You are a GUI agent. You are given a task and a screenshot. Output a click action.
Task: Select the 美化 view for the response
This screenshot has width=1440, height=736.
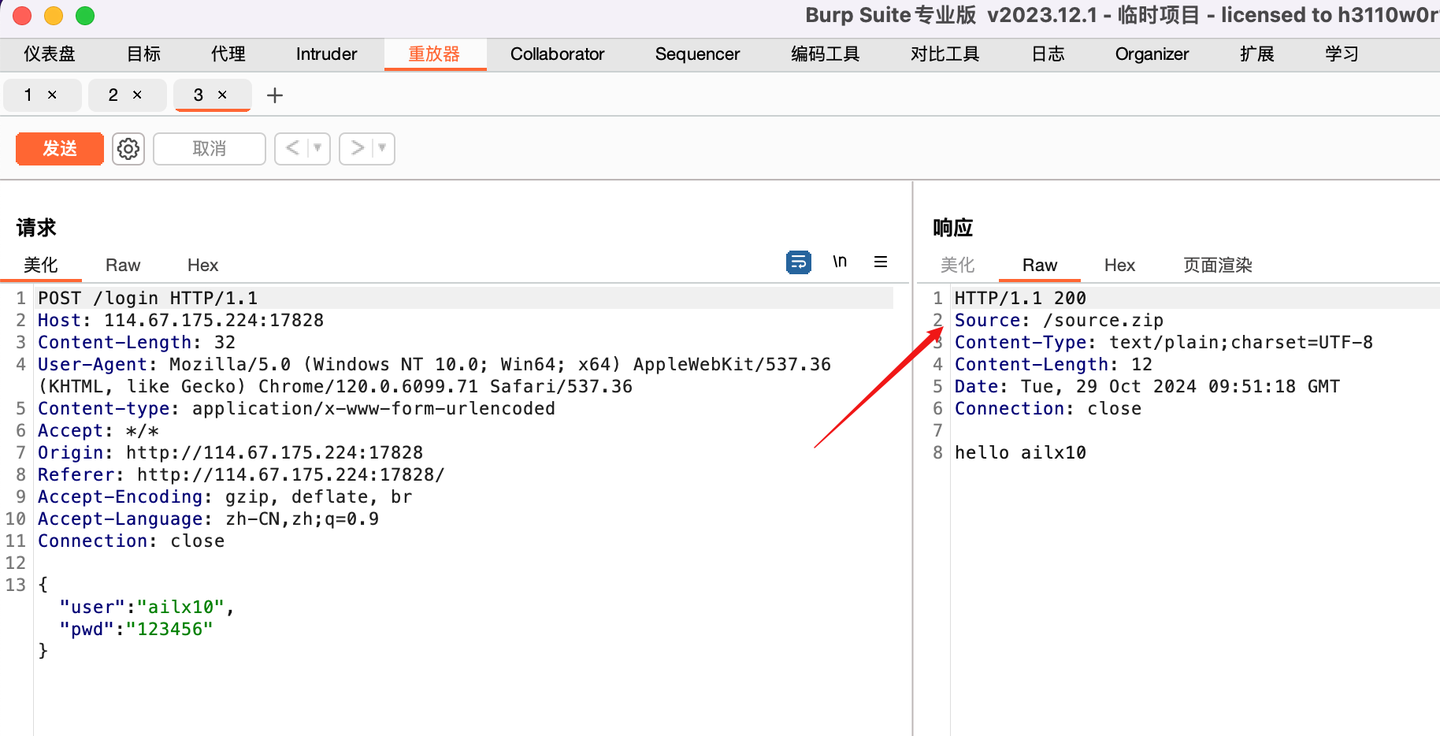[957, 265]
